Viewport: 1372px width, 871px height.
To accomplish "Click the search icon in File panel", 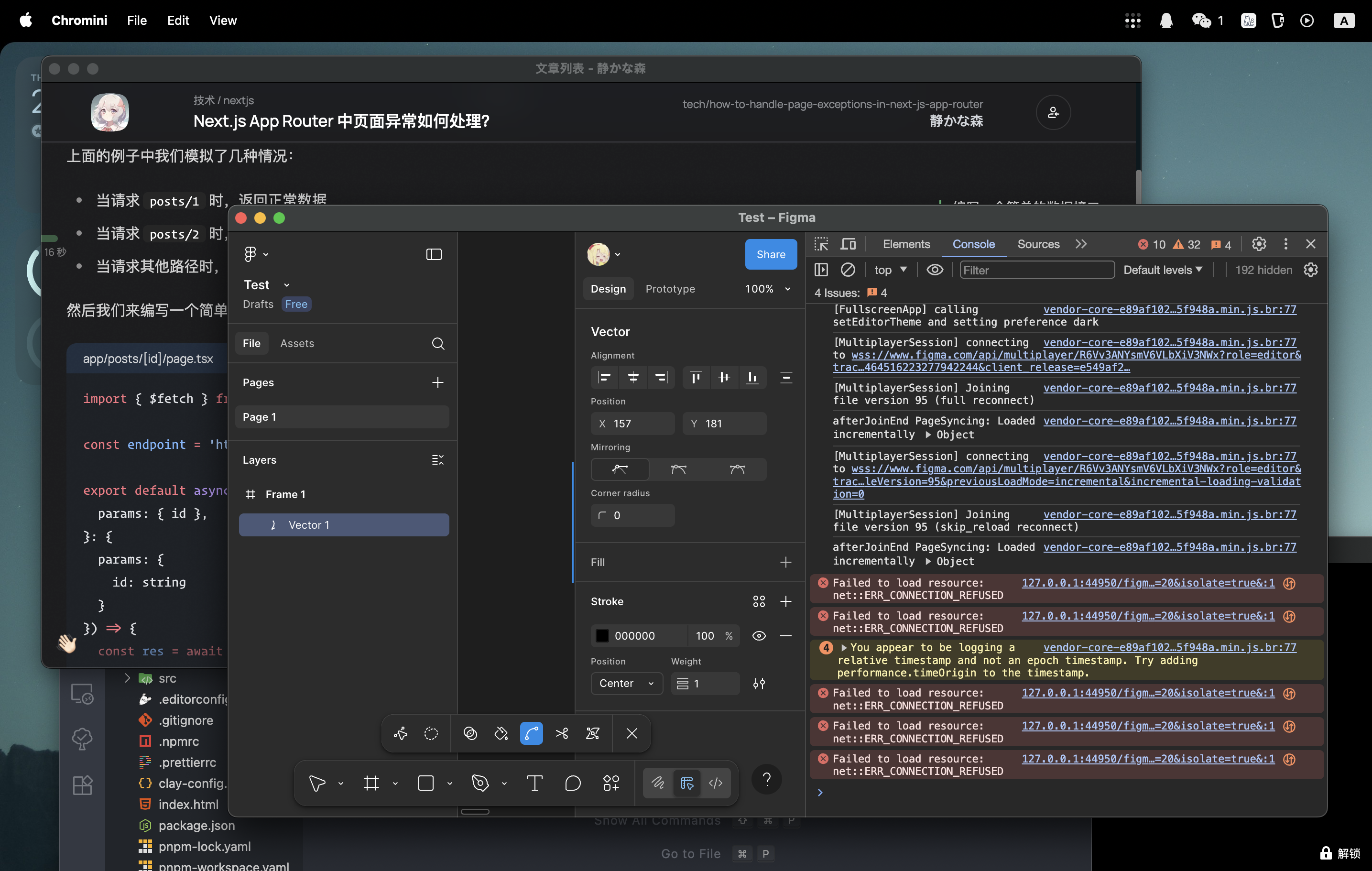I will pos(437,344).
